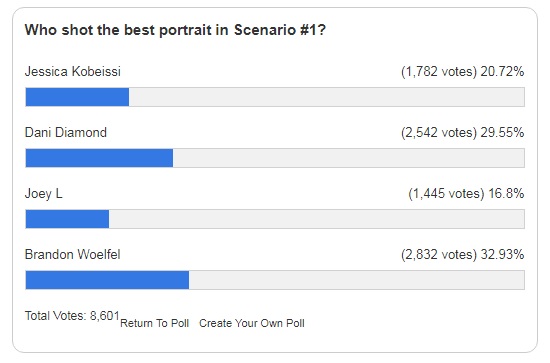Click the Return To Poll link
The height and width of the screenshot is (363, 550).
click(x=154, y=323)
